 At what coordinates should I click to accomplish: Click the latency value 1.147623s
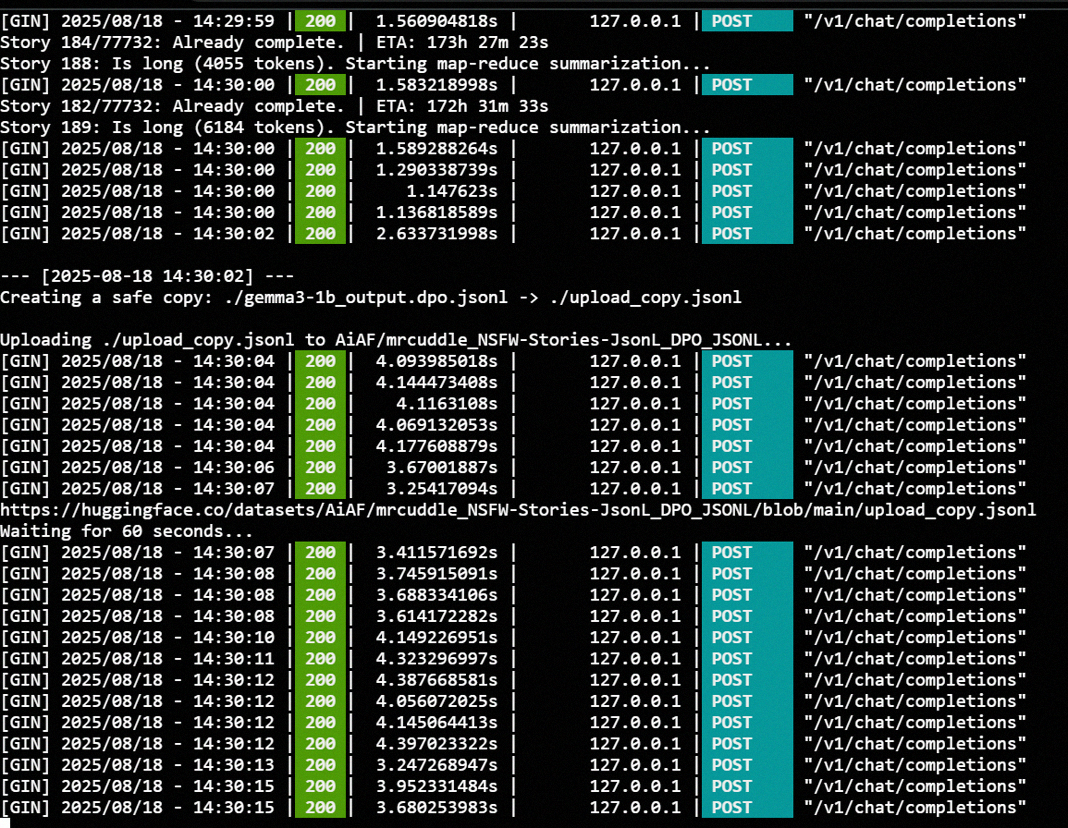tap(452, 191)
